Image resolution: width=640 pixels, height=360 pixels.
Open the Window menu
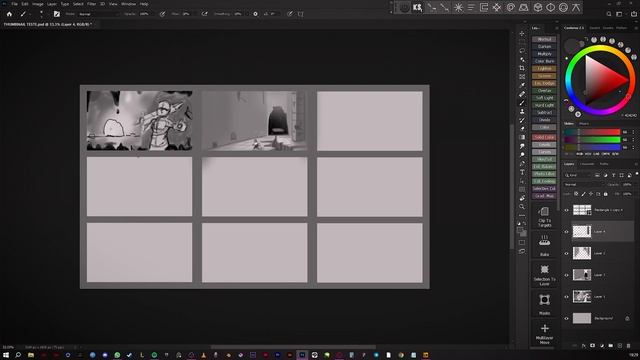(129, 4)
